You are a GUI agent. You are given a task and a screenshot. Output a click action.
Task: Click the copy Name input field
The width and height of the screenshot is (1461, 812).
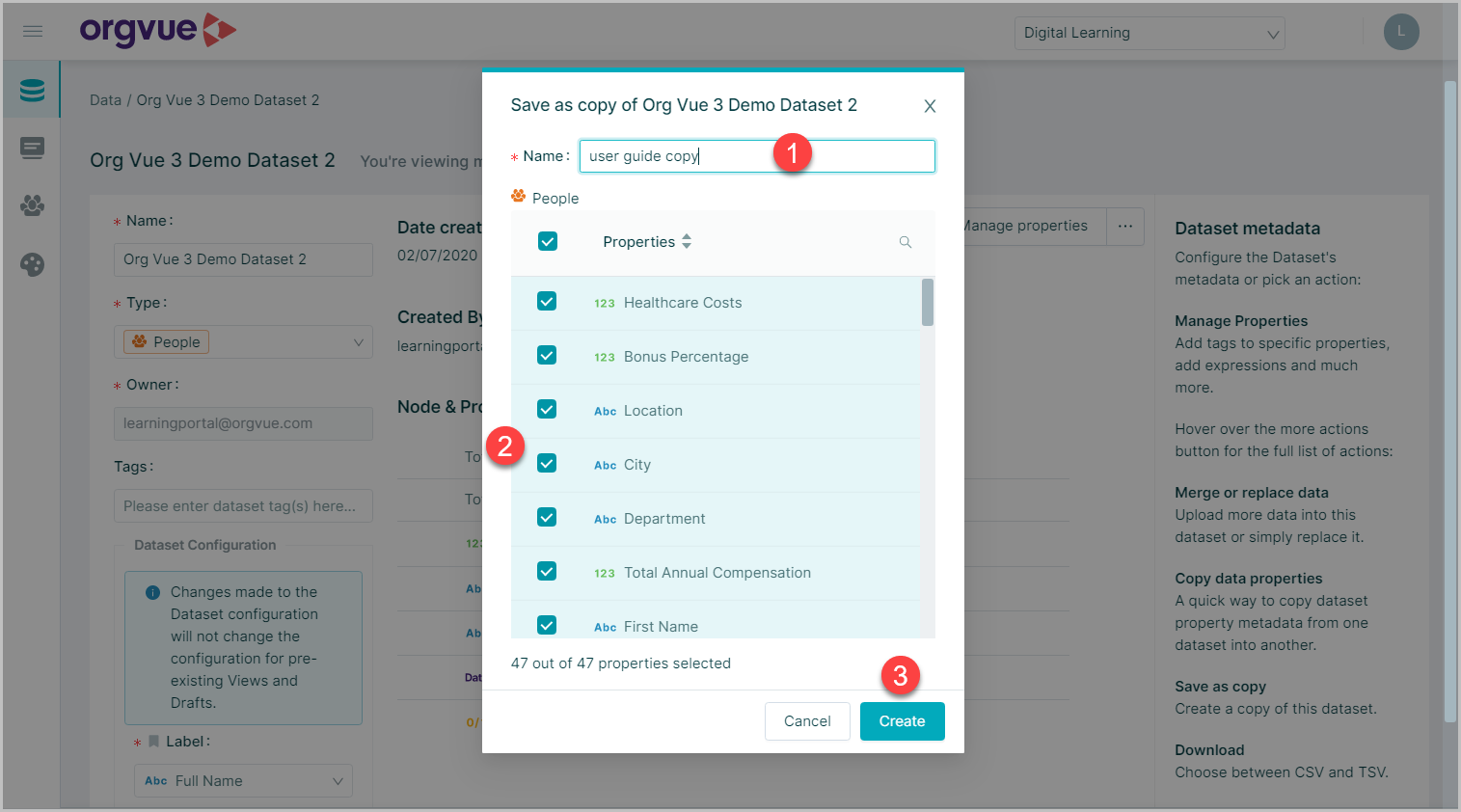point(757,156)
